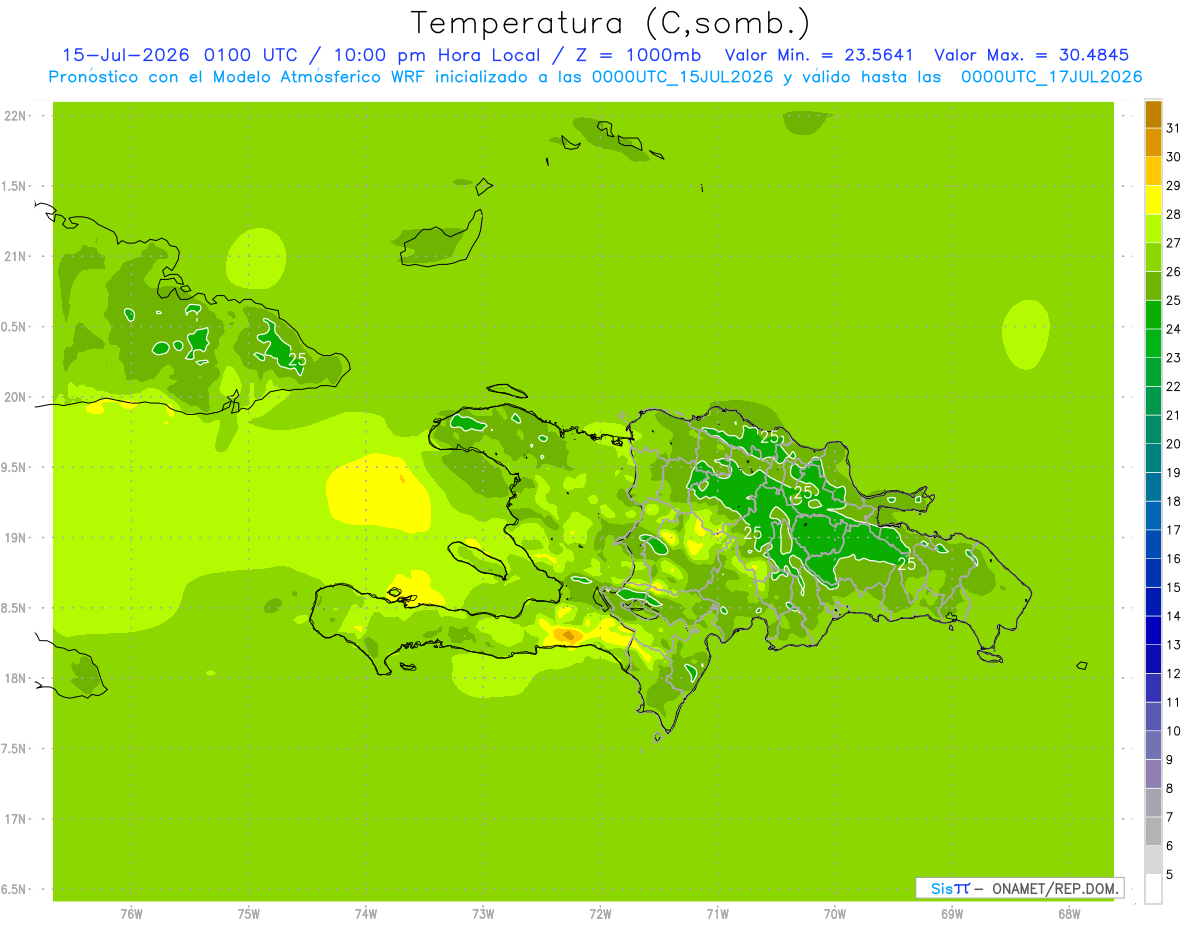
Task: Click the '7.5N' latitude label
Action: (x=14, y=748)
